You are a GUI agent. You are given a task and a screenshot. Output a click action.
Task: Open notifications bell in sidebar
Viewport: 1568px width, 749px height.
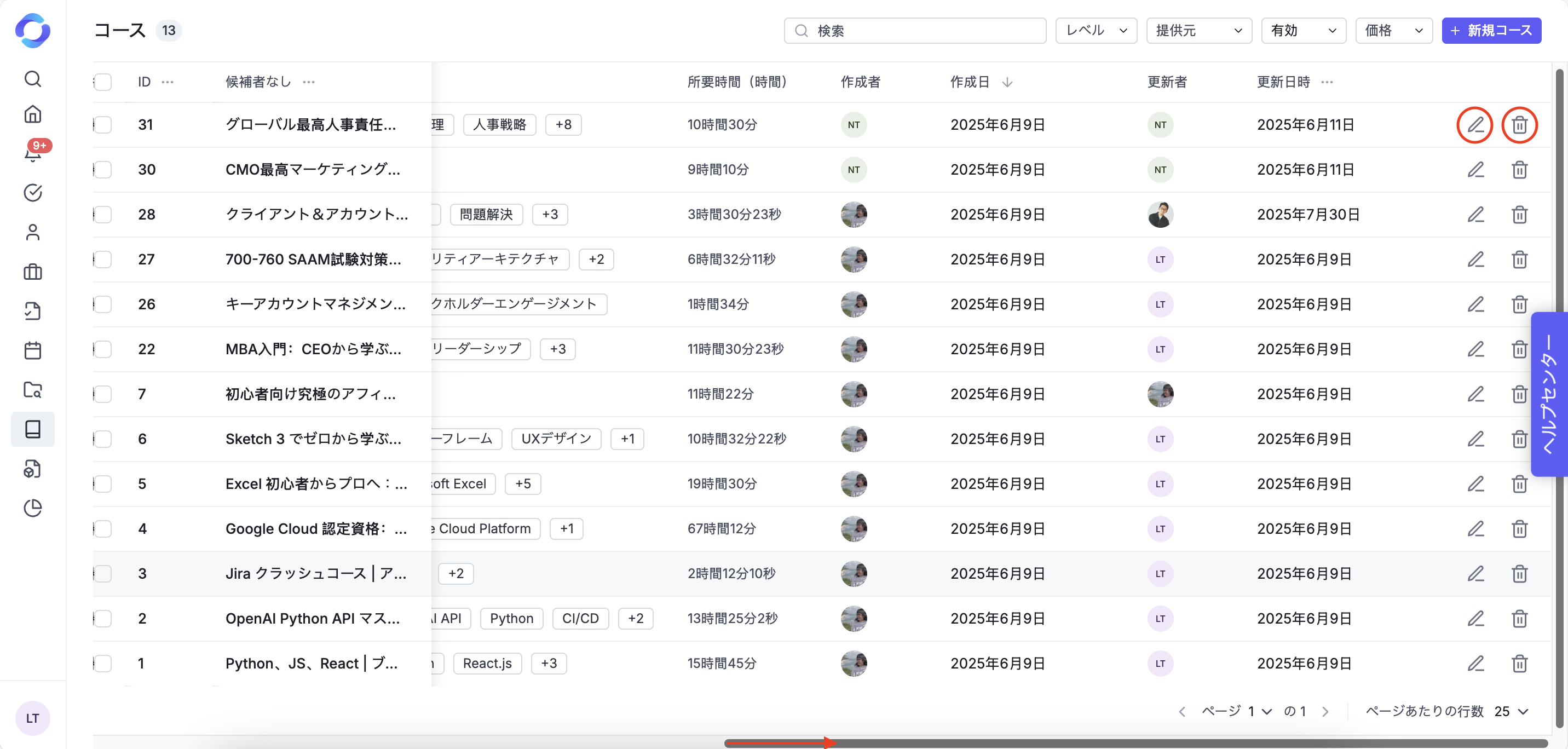33,153
